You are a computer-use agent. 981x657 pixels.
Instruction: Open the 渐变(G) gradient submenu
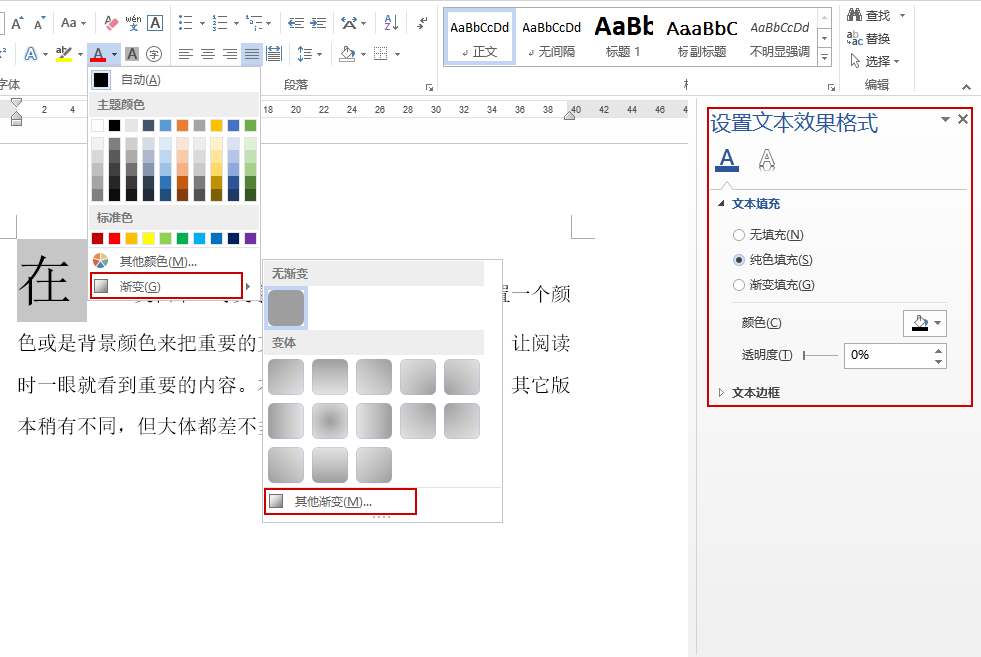pos(166,286)
